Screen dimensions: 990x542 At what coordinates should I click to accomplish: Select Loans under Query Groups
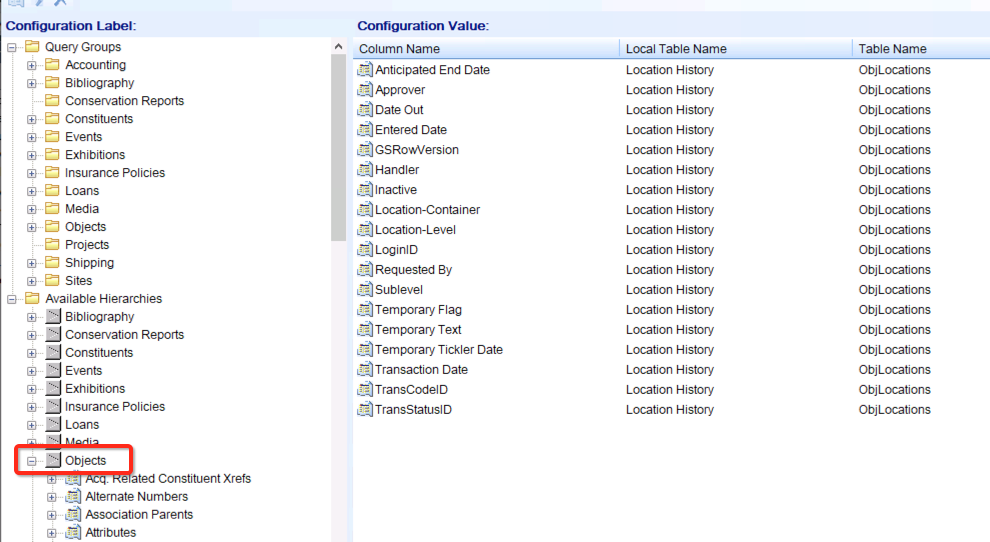click(82, 191)
